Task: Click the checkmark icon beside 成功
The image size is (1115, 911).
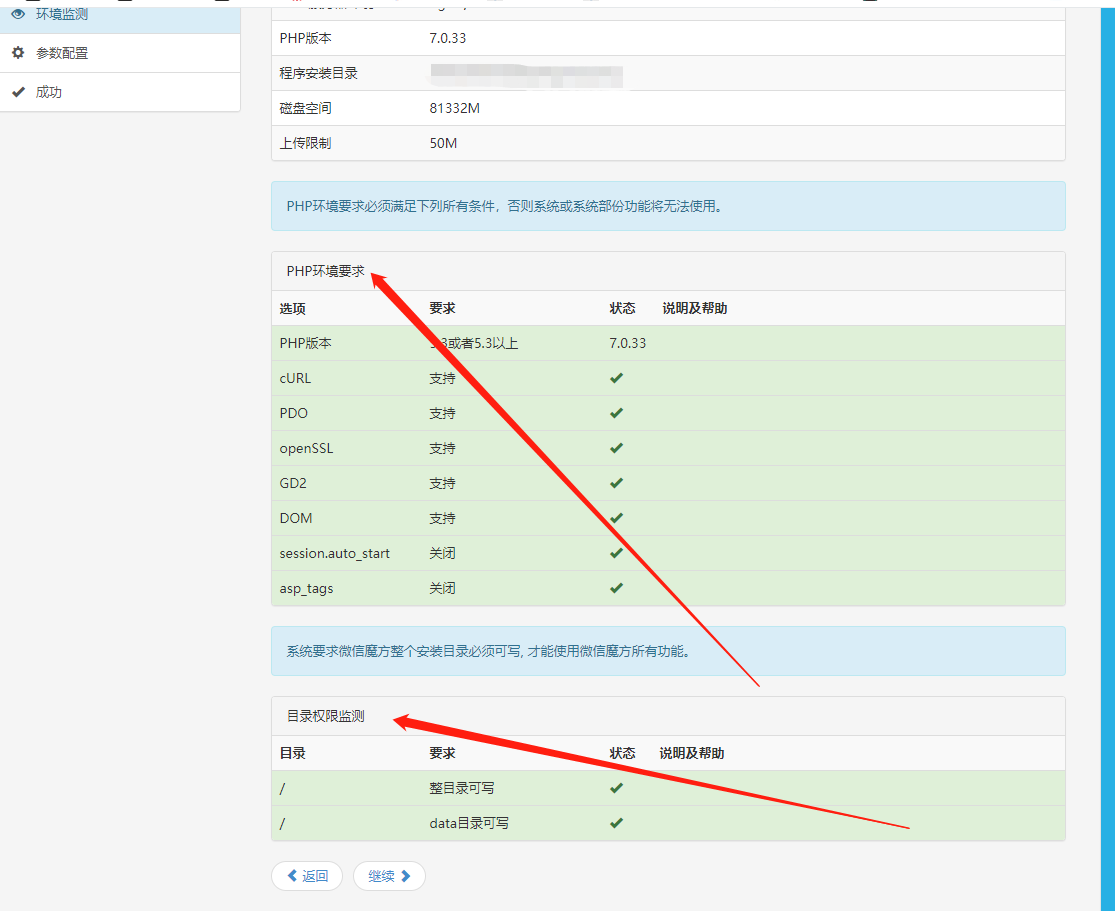Action: pos(18,92)
